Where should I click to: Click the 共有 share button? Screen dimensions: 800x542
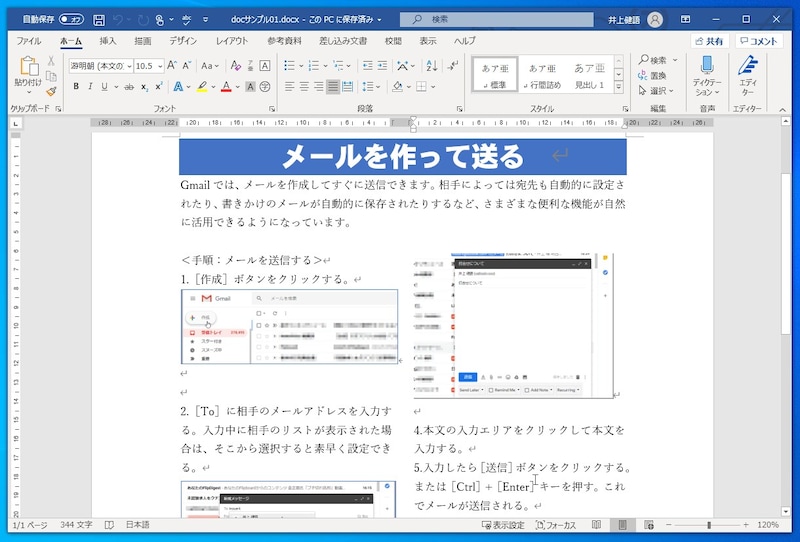[x=708, y=41]
